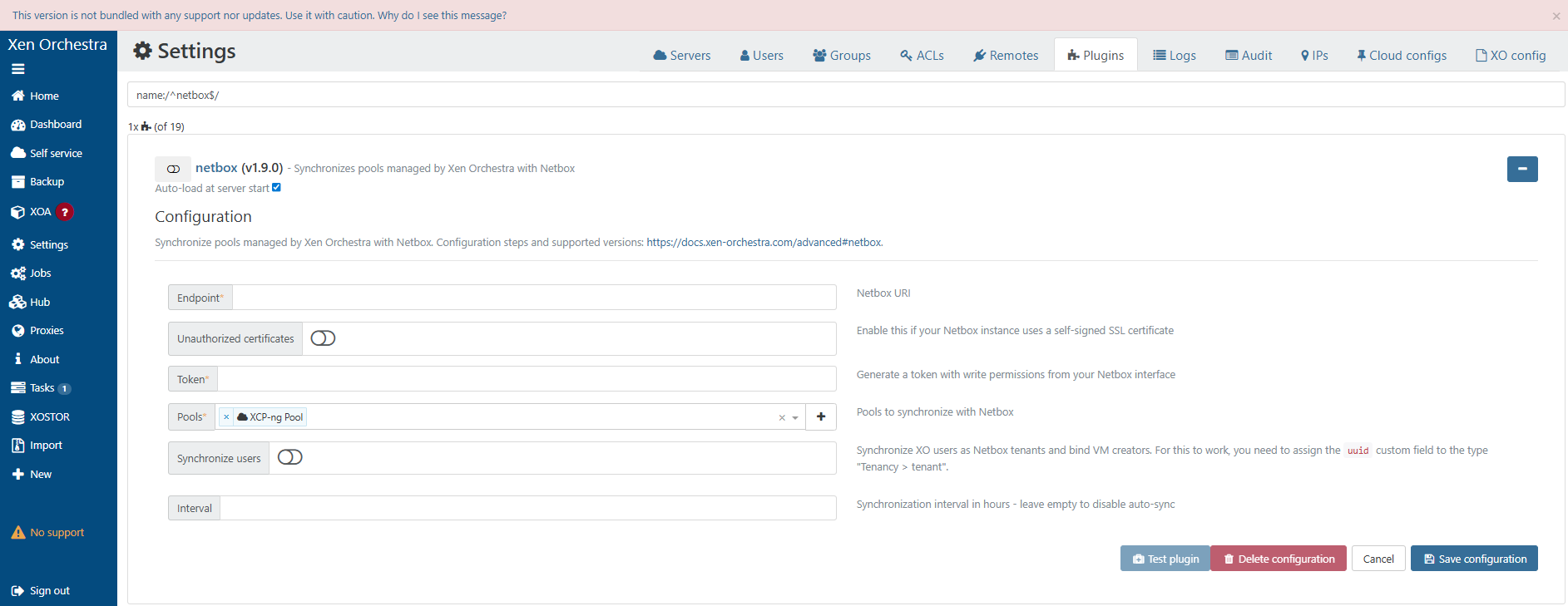Open the Netbox docs link

pyautogui.click(x=764, y=243)
